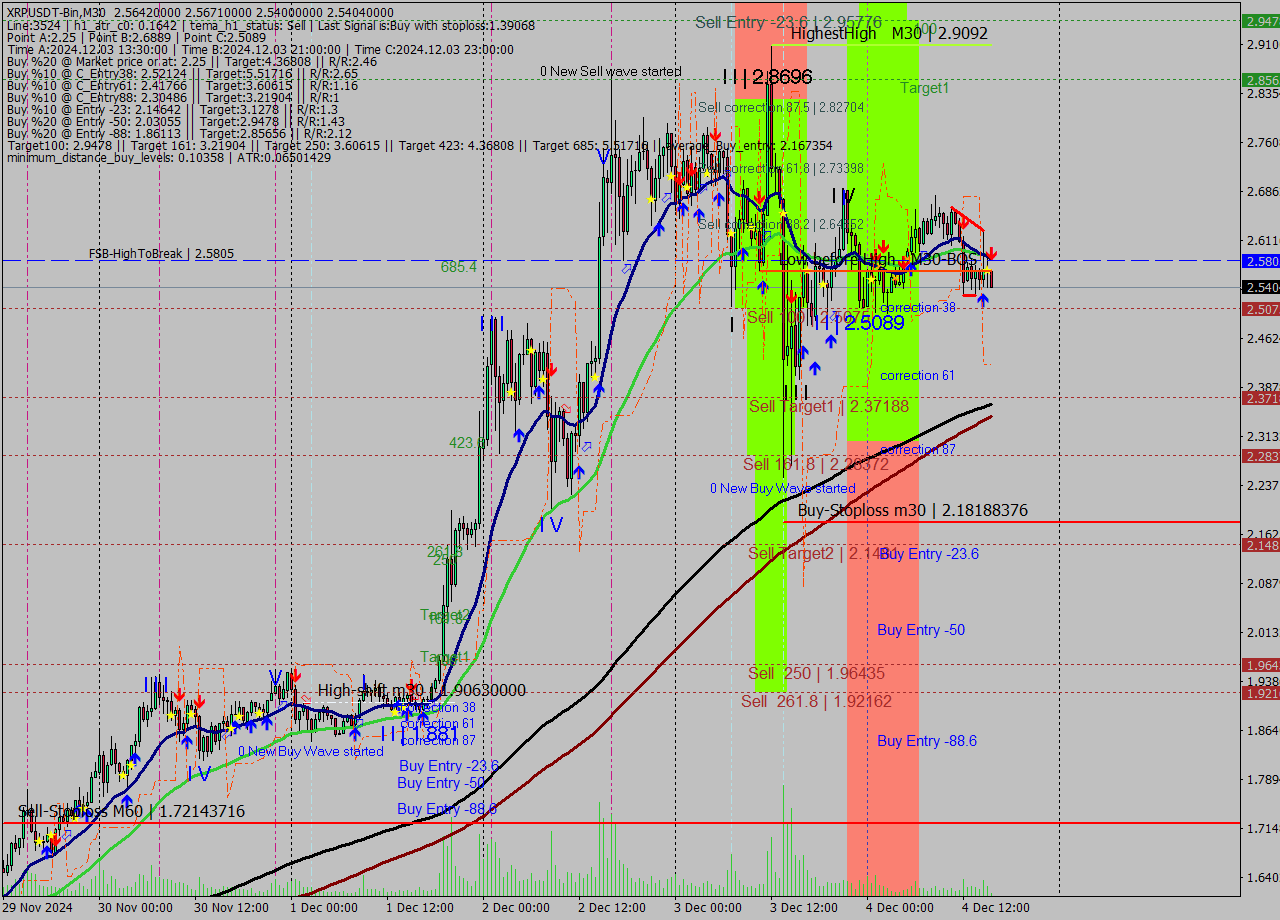The height and width of the screenshot is (920, 1280).
Task: Select the Sell 261.8 1.92162 label
Action: point(816,701)
